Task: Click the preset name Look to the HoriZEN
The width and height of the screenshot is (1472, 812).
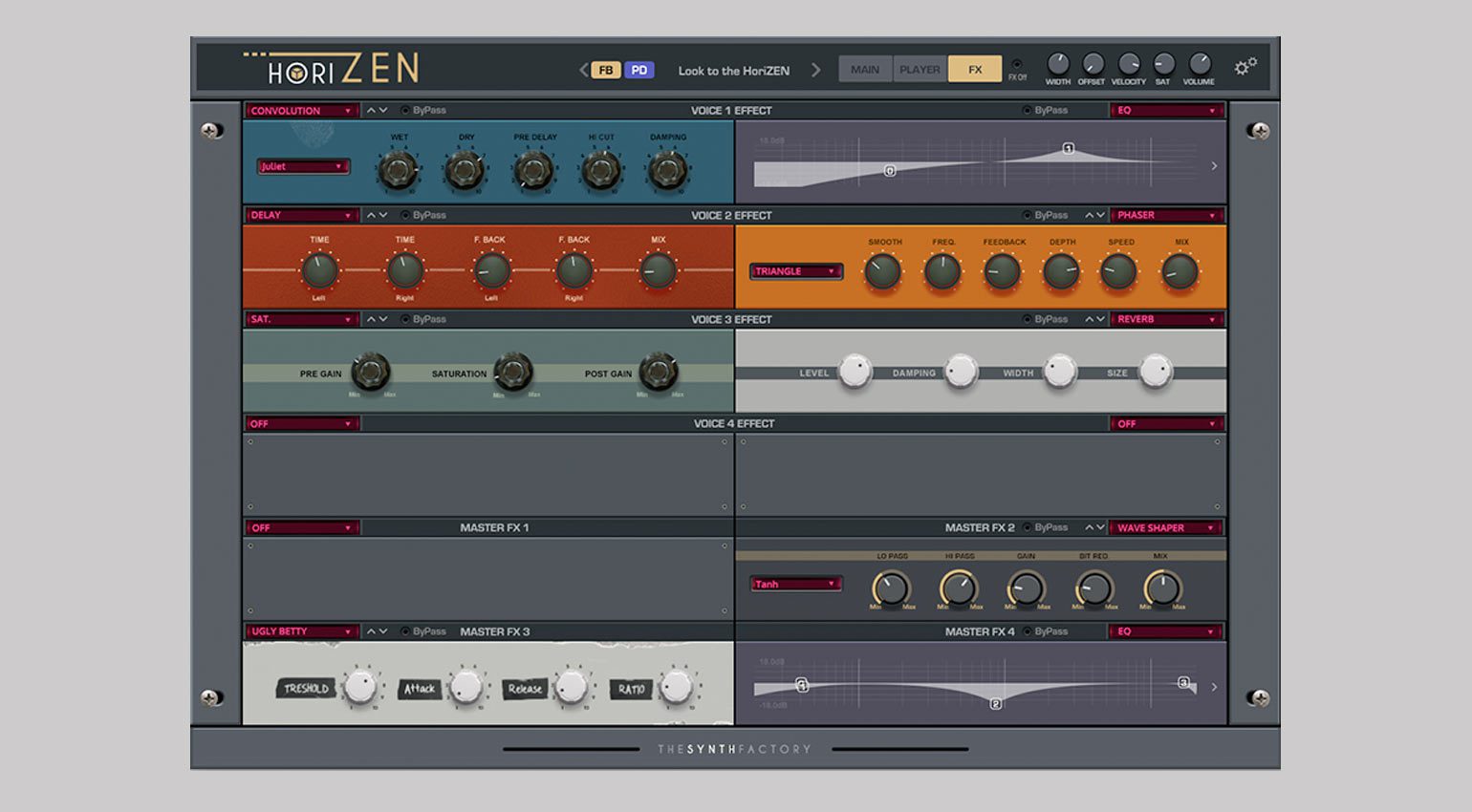Action: click(x=733, y=71)
